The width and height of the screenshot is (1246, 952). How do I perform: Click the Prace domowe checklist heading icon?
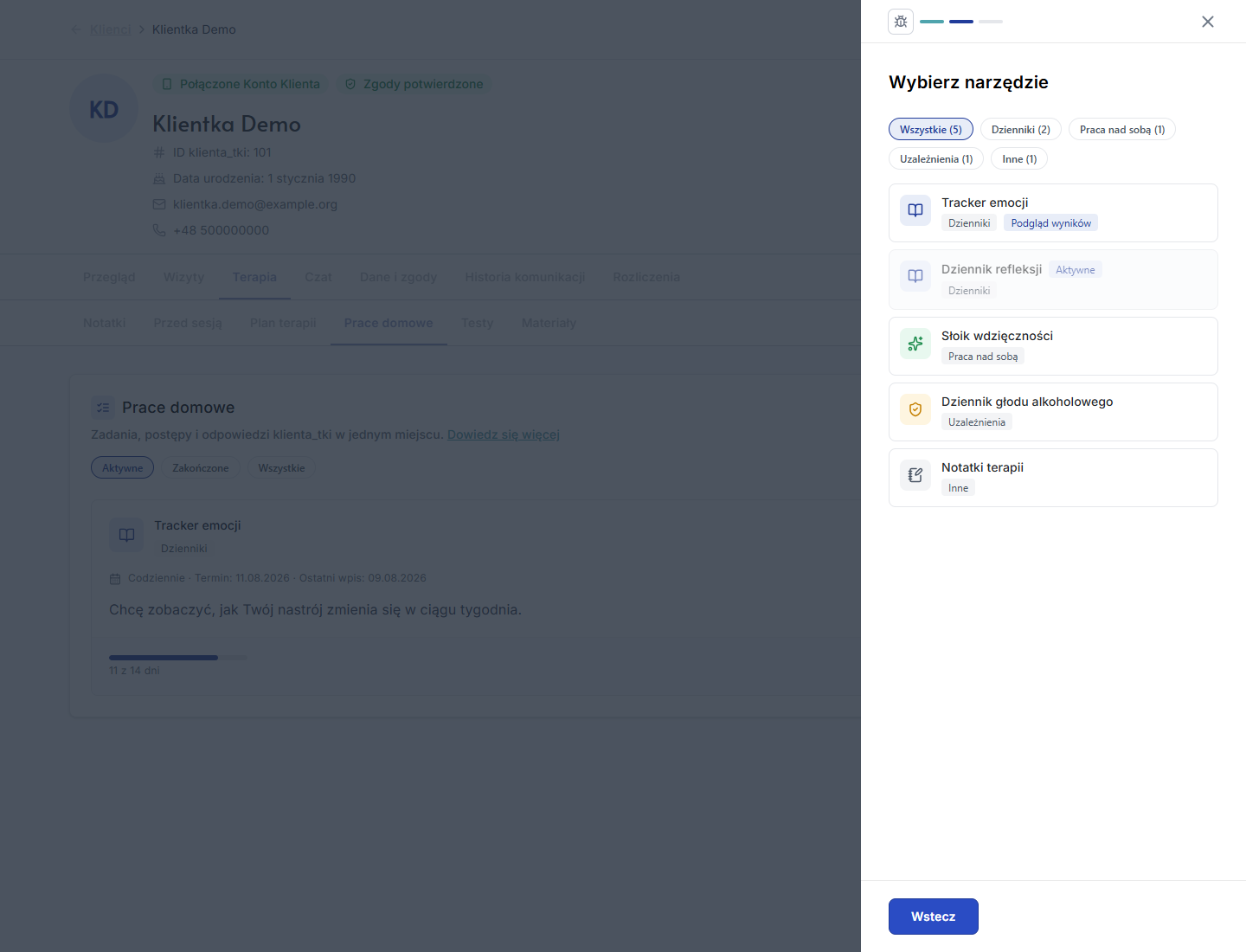(x=103, y=408)
